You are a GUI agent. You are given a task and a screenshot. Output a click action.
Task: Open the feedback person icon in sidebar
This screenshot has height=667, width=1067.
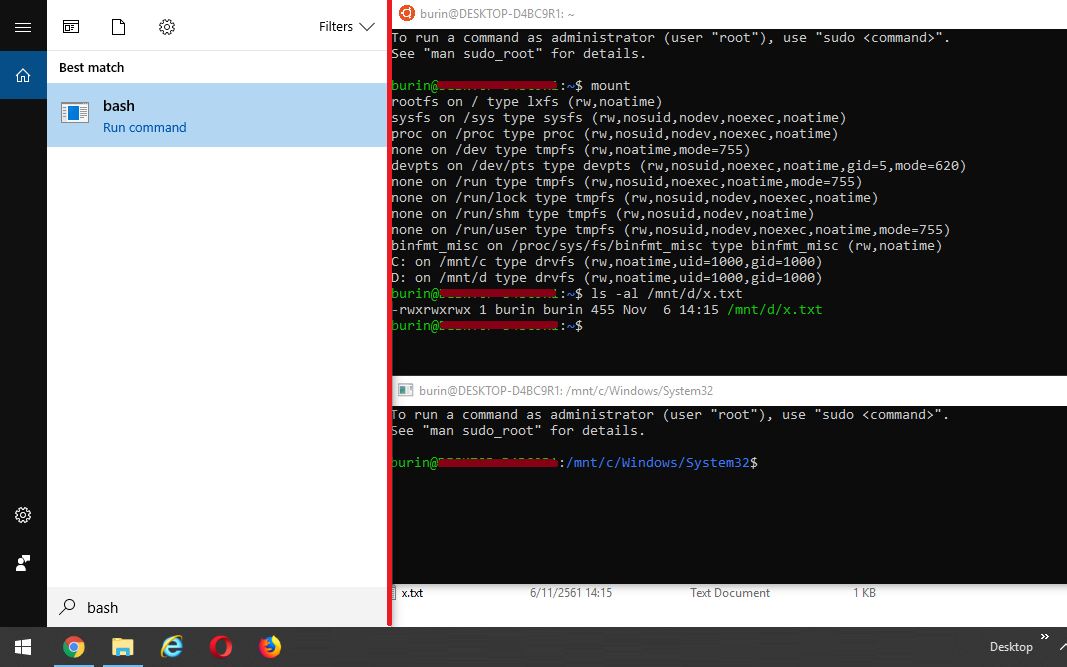click(x=23, y=563)
